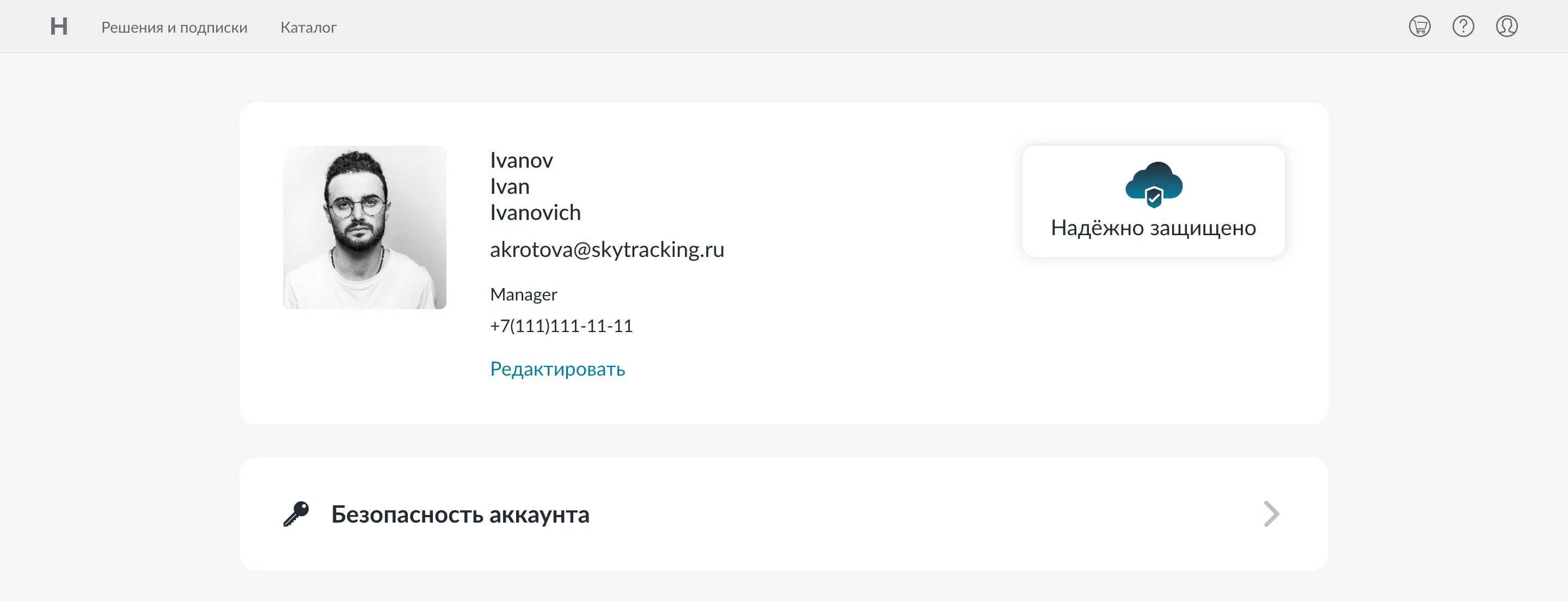Click the first name Ivan

(510, 186)
